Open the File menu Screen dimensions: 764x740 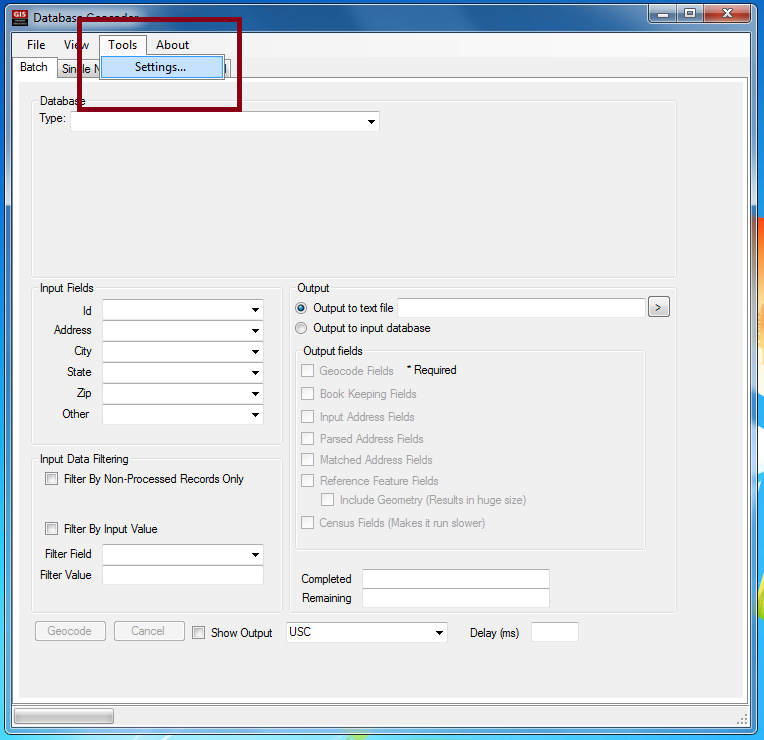coord(36,45)
